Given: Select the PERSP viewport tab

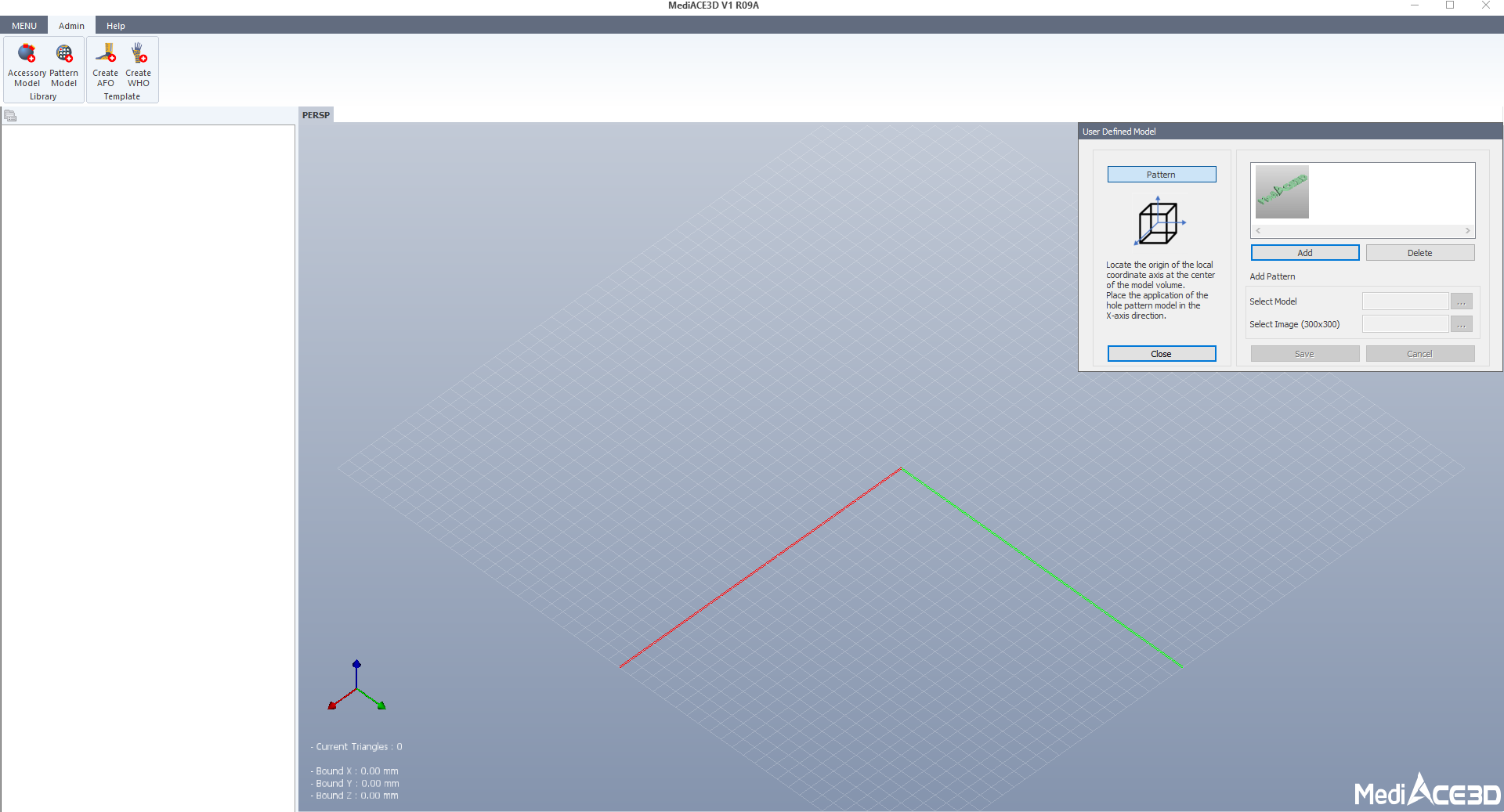Looking at the screenshot, I should tap(316, 115).
